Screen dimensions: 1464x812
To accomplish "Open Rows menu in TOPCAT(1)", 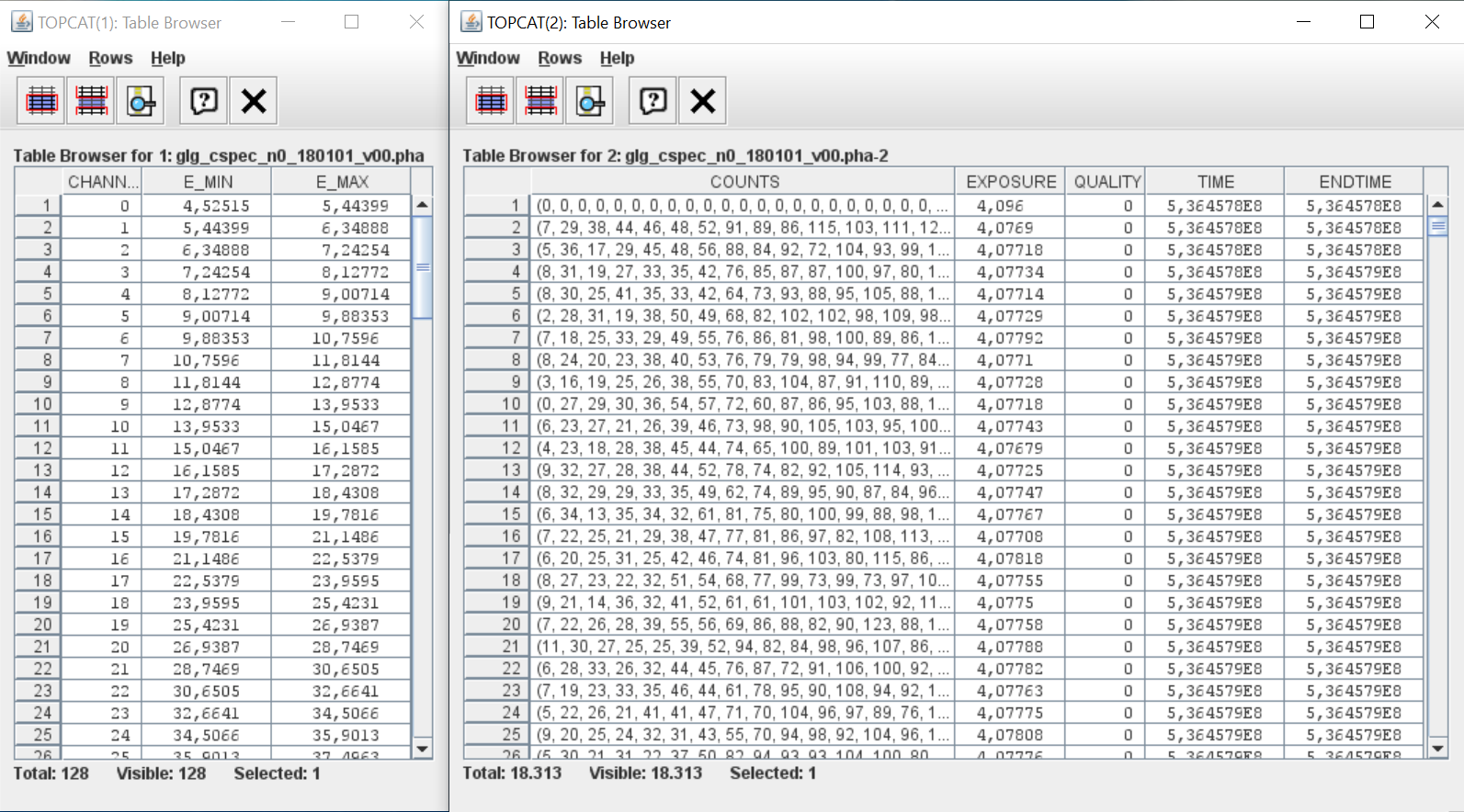I will point(110,58).
